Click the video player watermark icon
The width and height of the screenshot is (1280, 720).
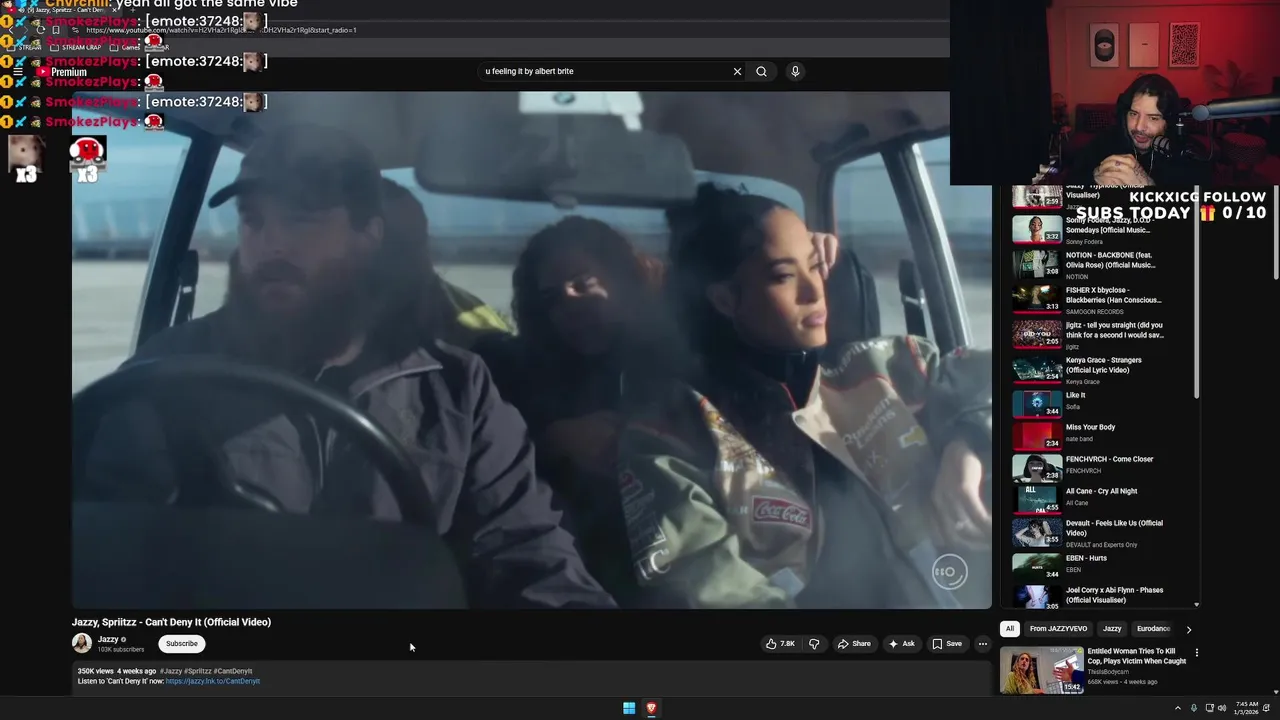point(949,572)
